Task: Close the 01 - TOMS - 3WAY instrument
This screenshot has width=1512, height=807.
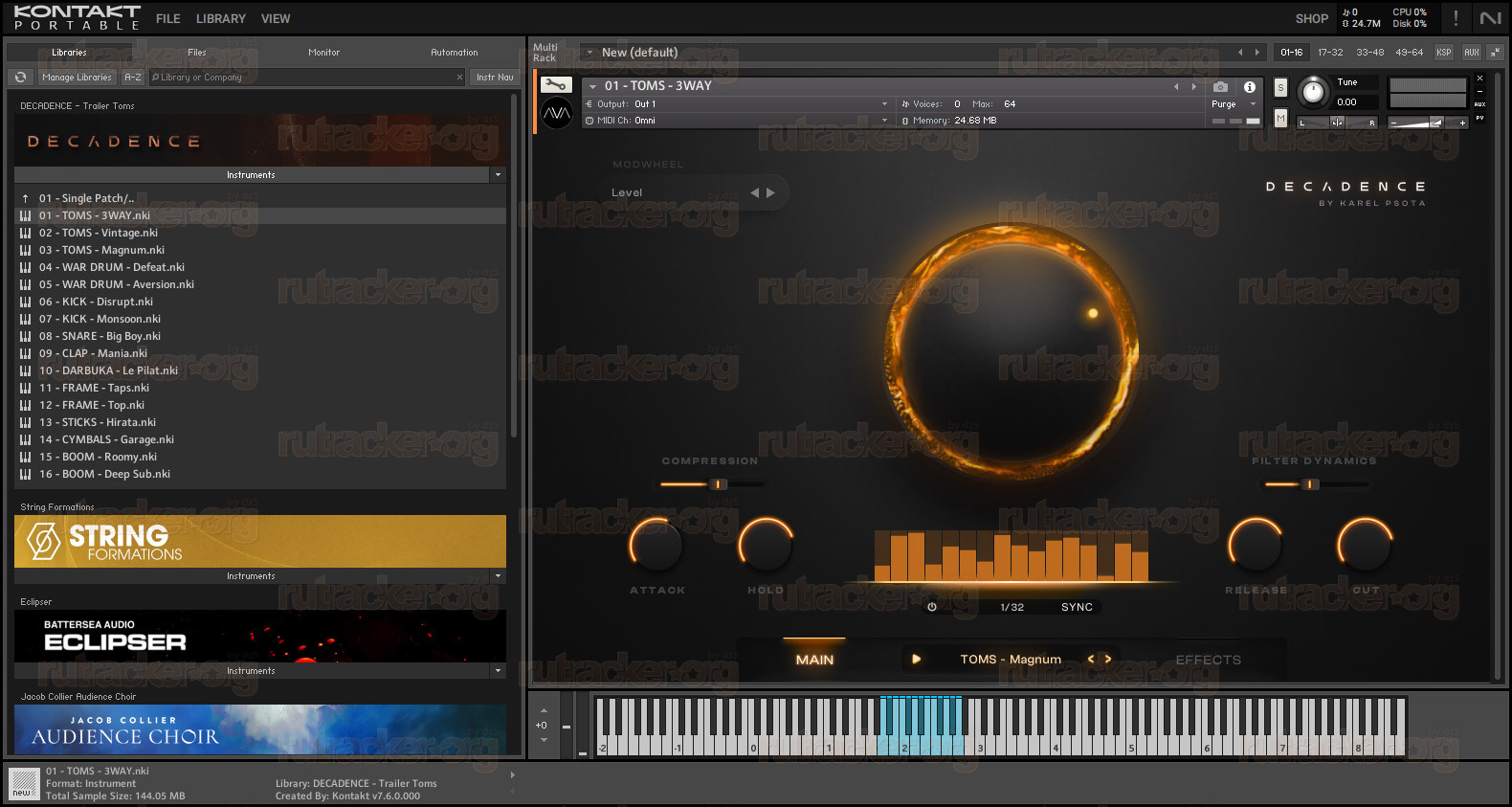Action: [1479, 78]
